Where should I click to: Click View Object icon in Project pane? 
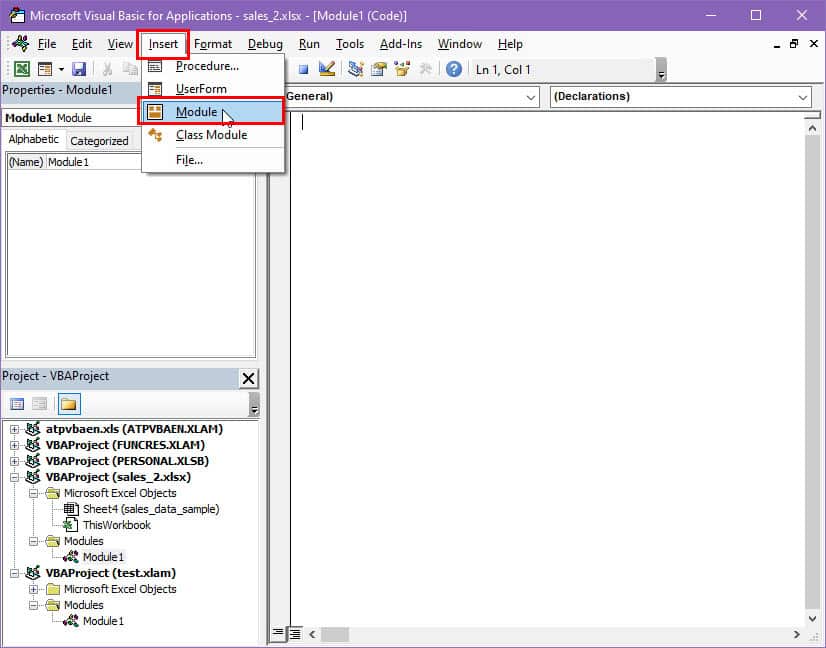[40, 404]
